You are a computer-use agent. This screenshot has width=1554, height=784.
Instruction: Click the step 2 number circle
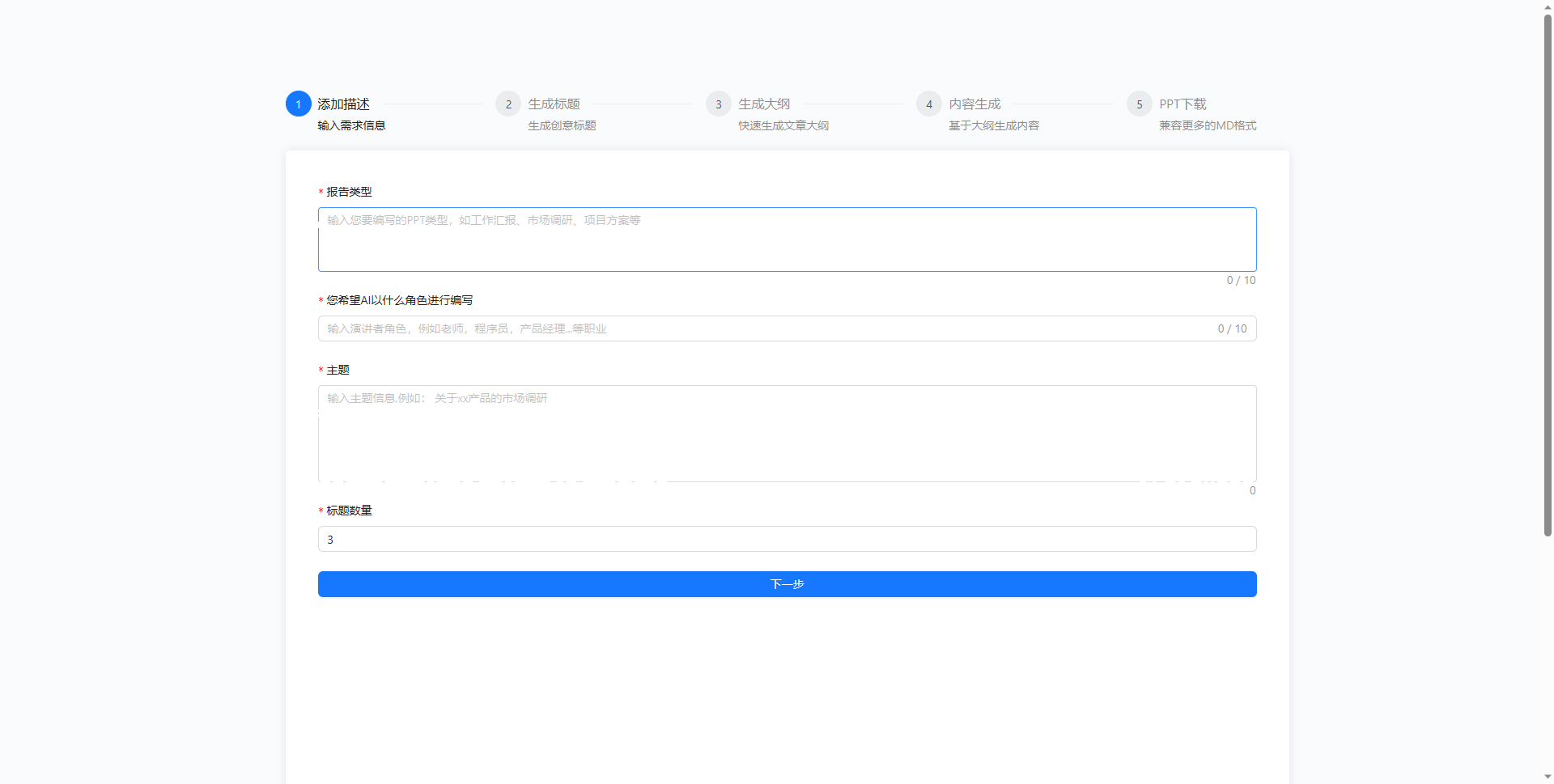click(x=508, y=104)
